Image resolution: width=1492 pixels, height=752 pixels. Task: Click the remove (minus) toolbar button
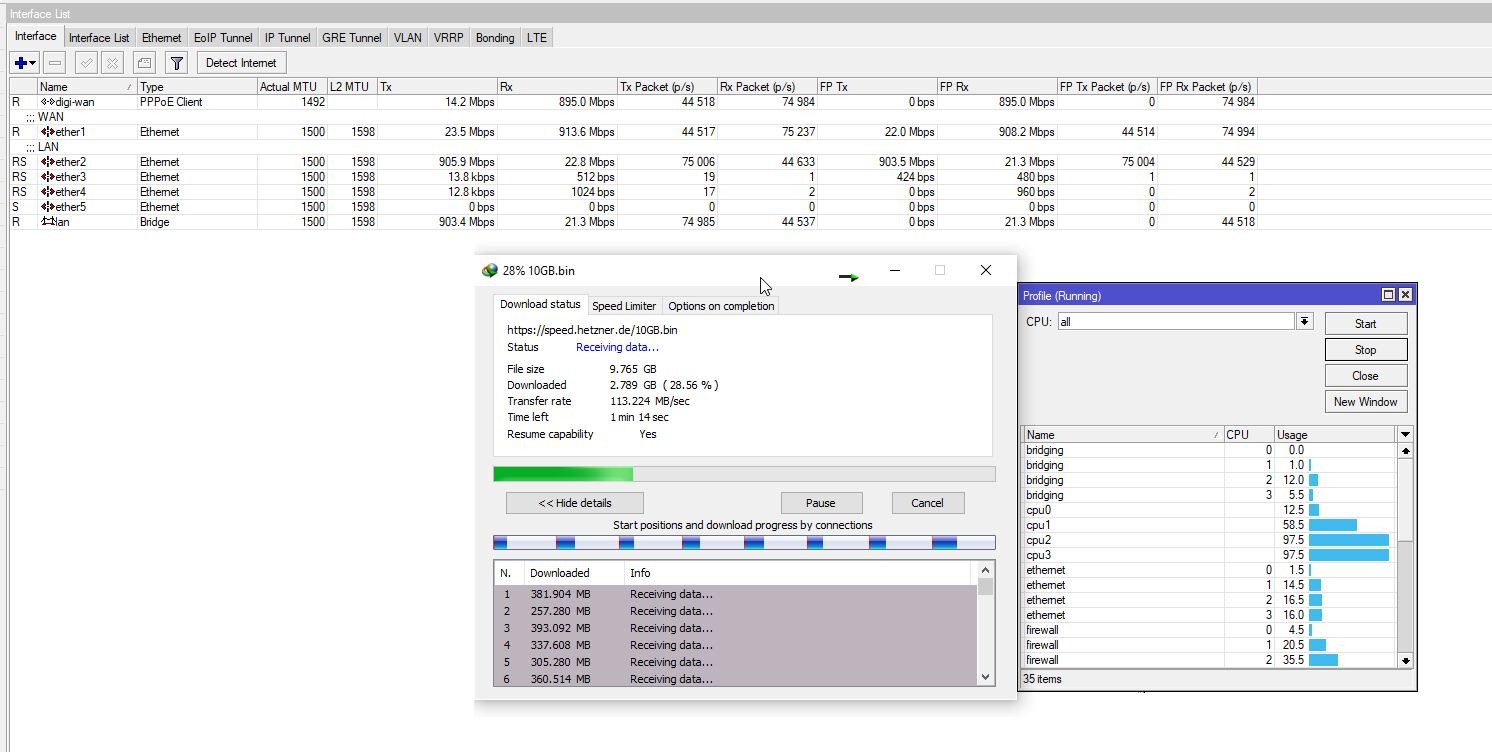tap(55, 63)
